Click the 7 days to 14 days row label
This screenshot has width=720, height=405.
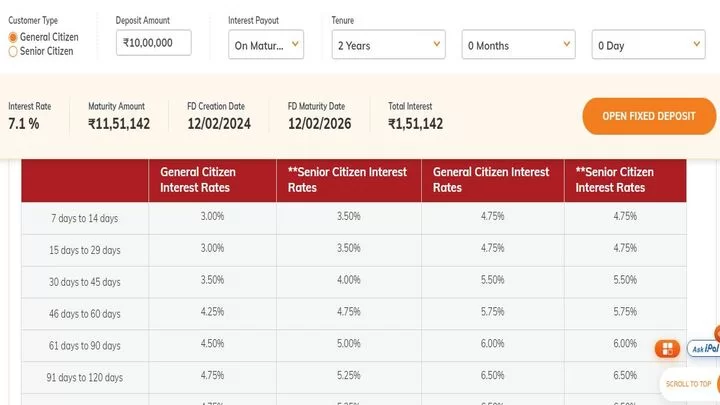pos(84,219)
